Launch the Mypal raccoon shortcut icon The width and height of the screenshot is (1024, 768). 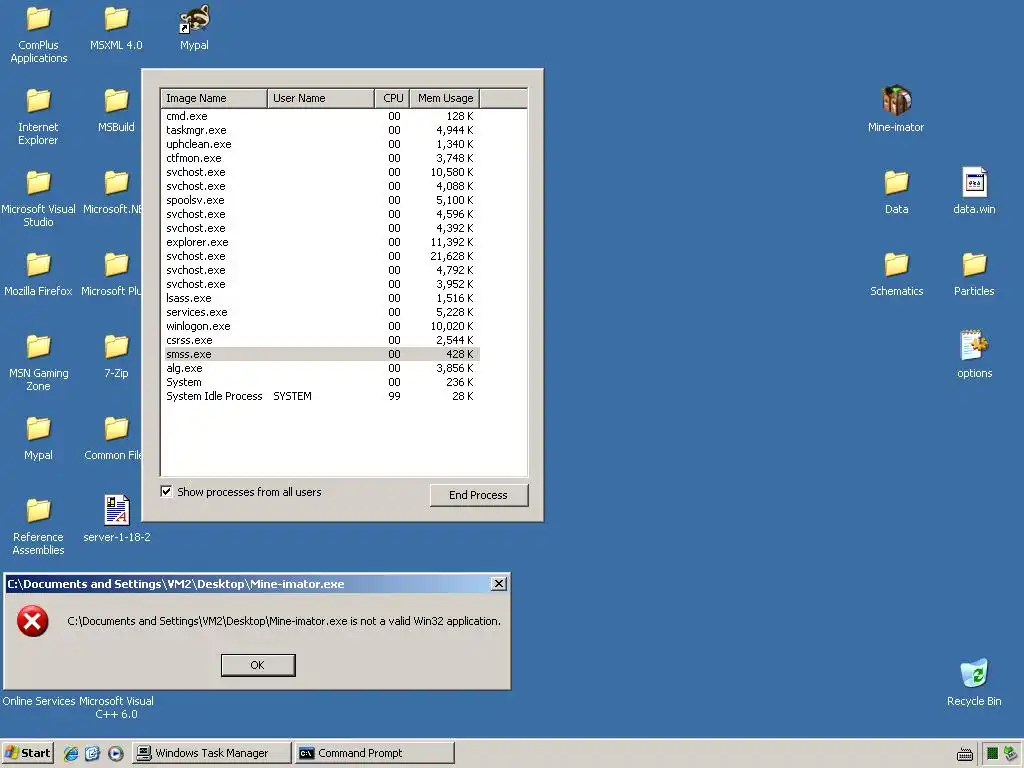194,19
